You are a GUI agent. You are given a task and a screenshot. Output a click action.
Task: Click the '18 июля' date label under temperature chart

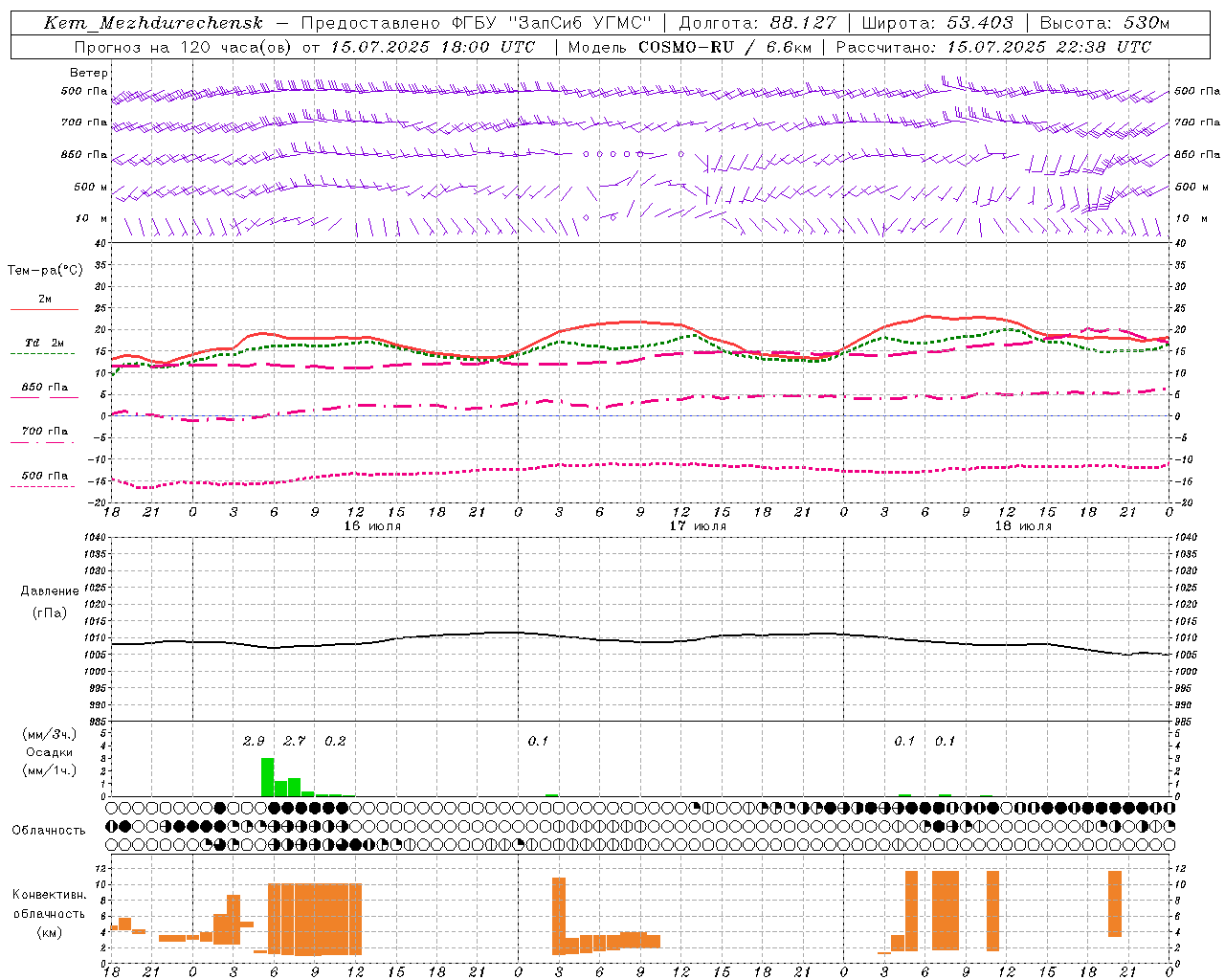pos(1023,526)
